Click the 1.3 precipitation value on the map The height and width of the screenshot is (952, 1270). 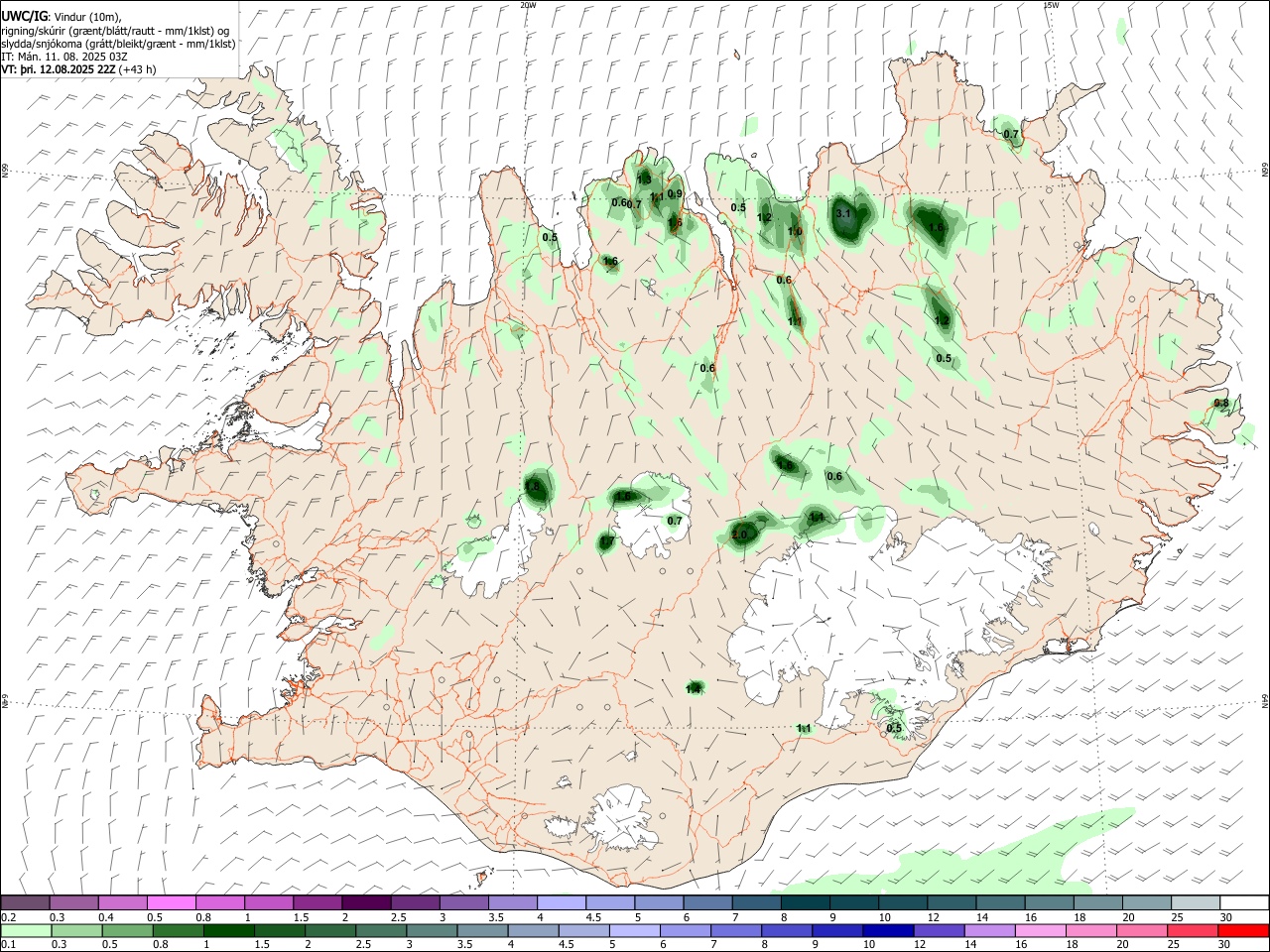pyautogui.click(x=644, y=179)
